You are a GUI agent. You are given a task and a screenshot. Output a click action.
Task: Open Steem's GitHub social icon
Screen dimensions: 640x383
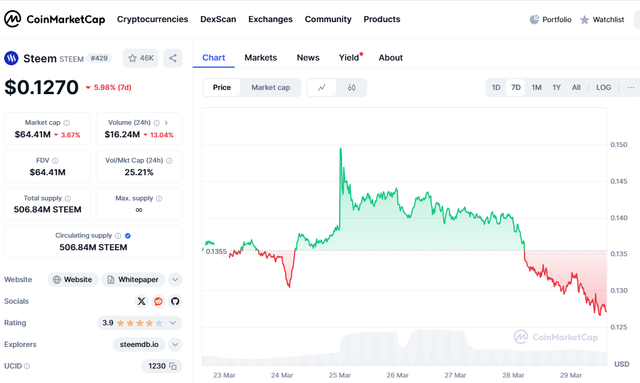click(x=175, y=301)
